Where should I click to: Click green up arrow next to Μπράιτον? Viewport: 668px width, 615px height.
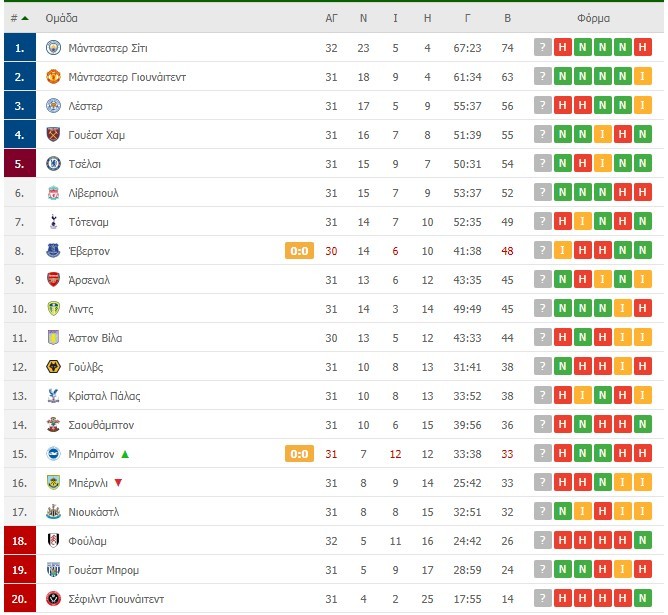tap(125, 454)
